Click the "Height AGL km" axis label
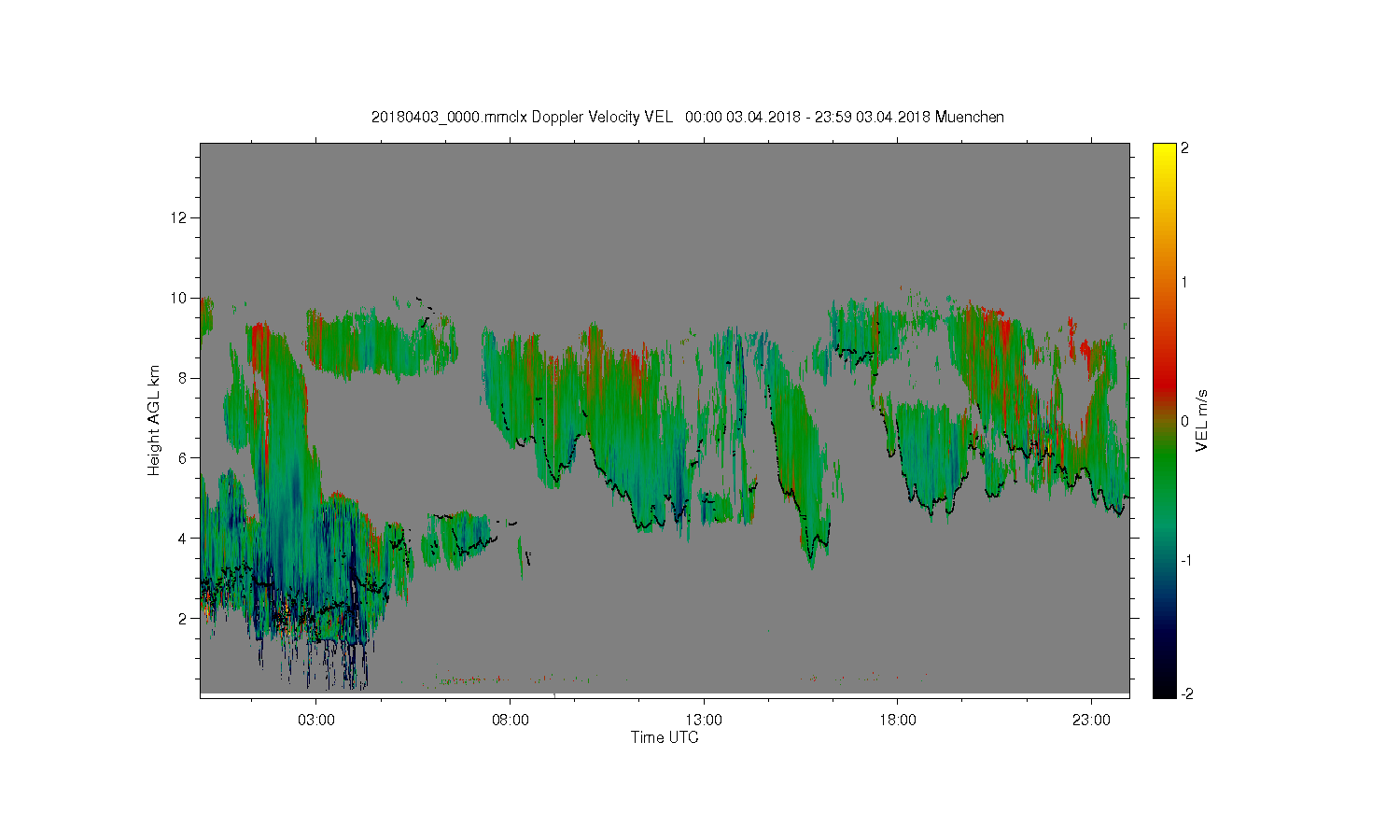This screenshot has width=1400, height=840. coord(154,421)
